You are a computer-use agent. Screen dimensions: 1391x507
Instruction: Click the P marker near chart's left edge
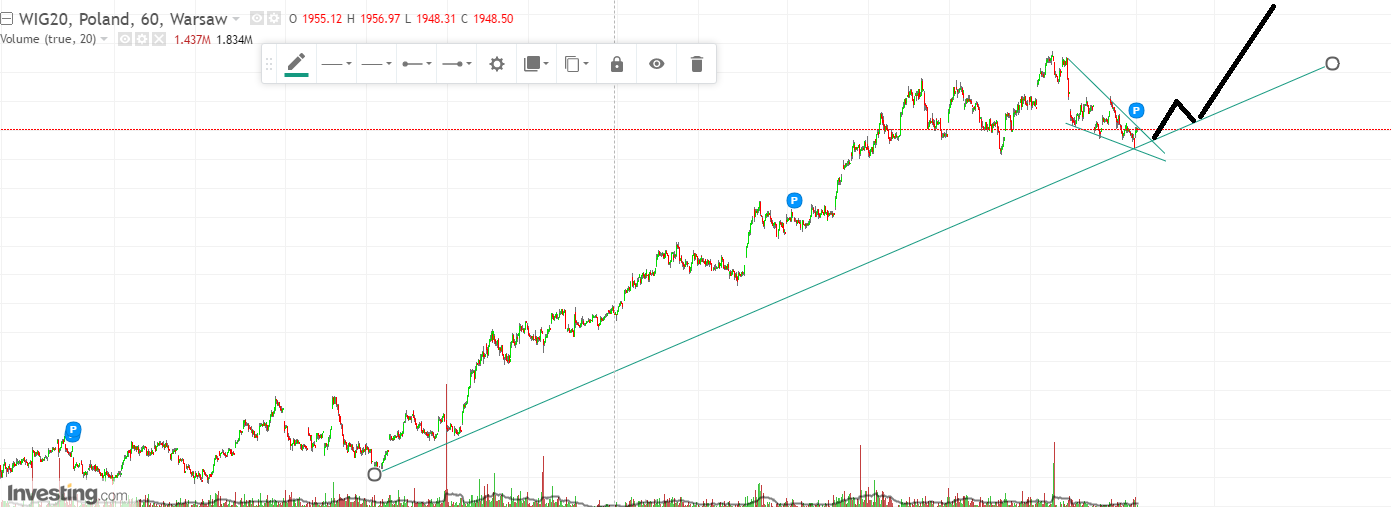pos(73,430)
